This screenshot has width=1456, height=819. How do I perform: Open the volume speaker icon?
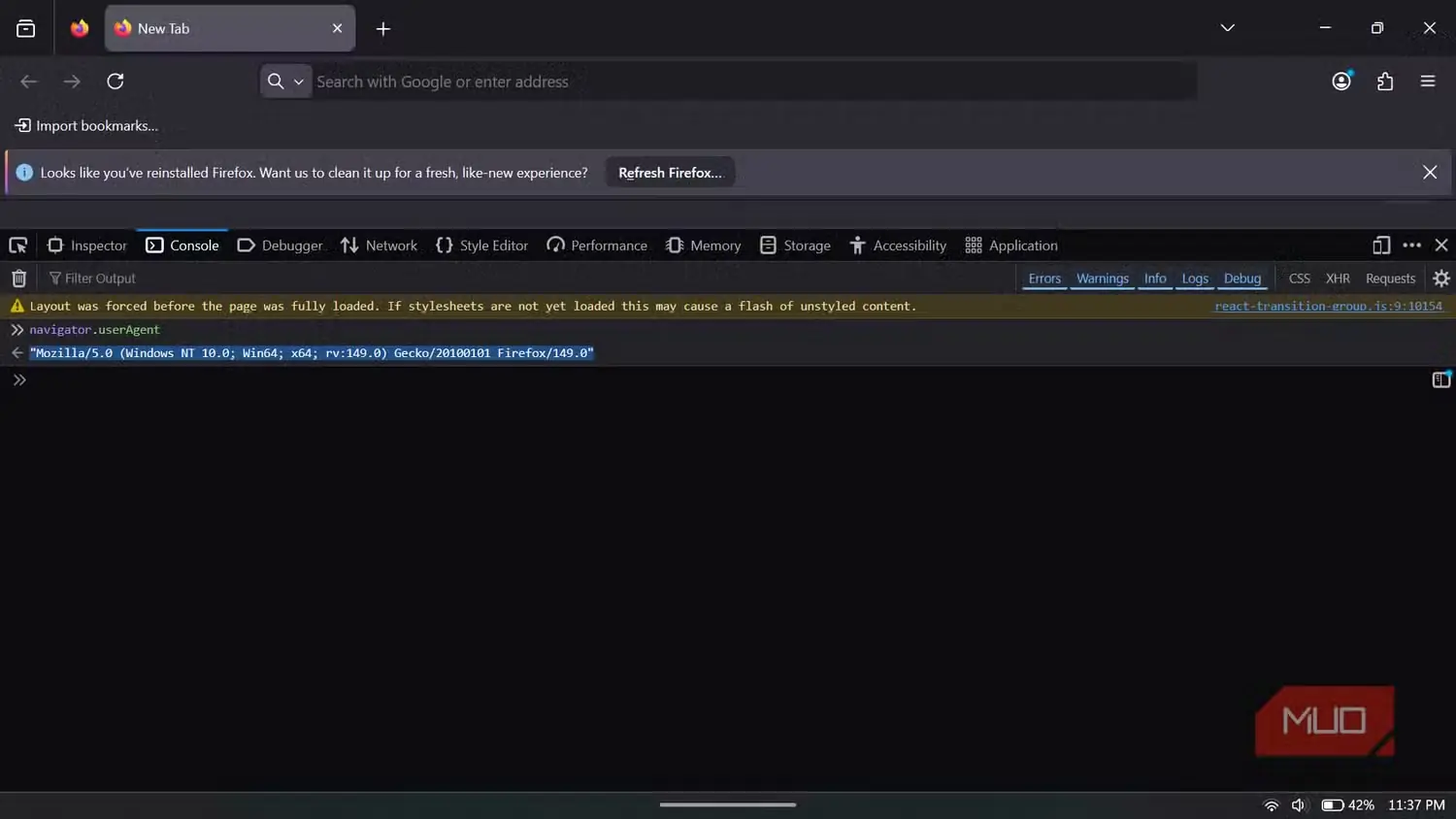click(1299, 805)
